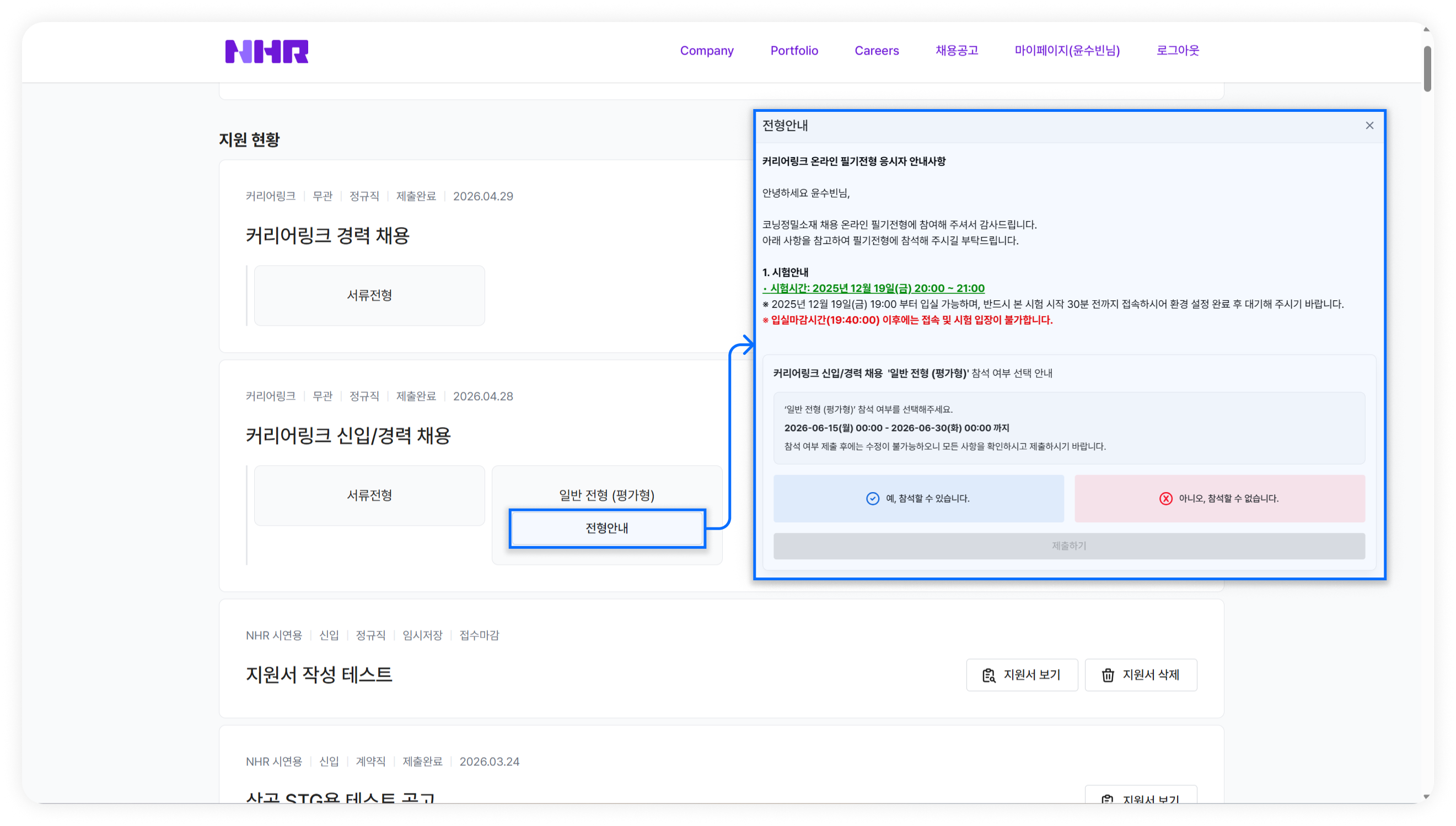Select 예, 참석할 수 있습니다. option
Screen dimensions: 1456x826
[x=918, y=499]
